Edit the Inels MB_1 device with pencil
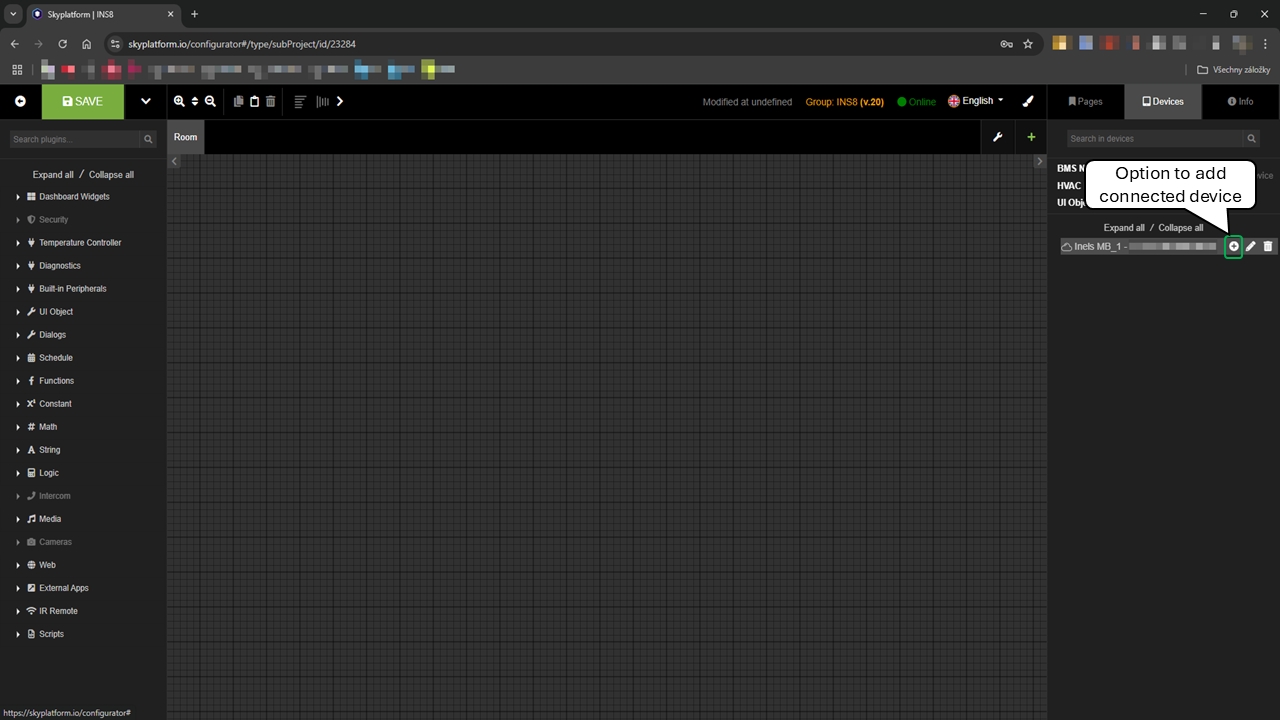The width and height of the screenshot is (1280, 720). click(x=1250, y=246)
